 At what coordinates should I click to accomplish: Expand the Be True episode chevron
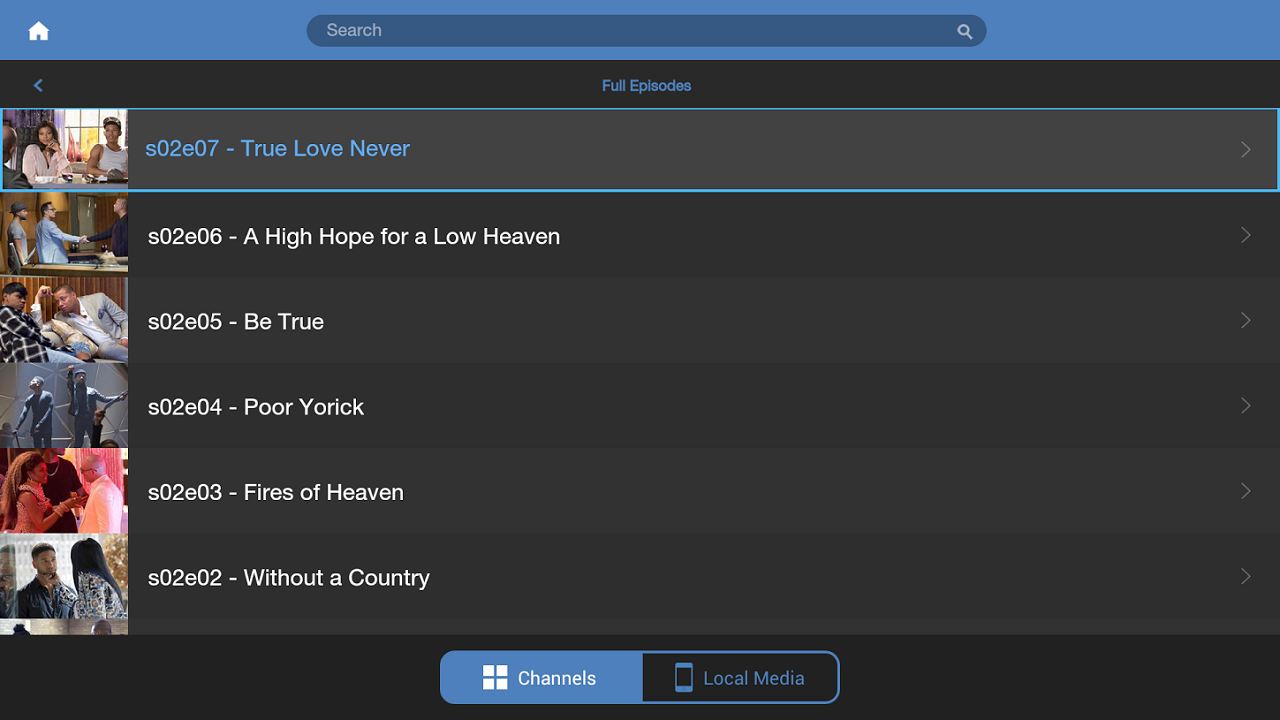click(x=1246, y=320)
